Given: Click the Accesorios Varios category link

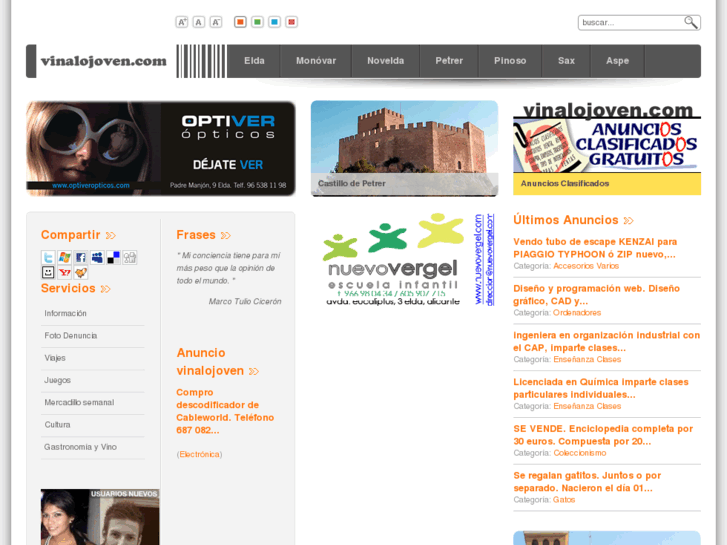Looking at the screenshot, I should [x=586, y=266].
